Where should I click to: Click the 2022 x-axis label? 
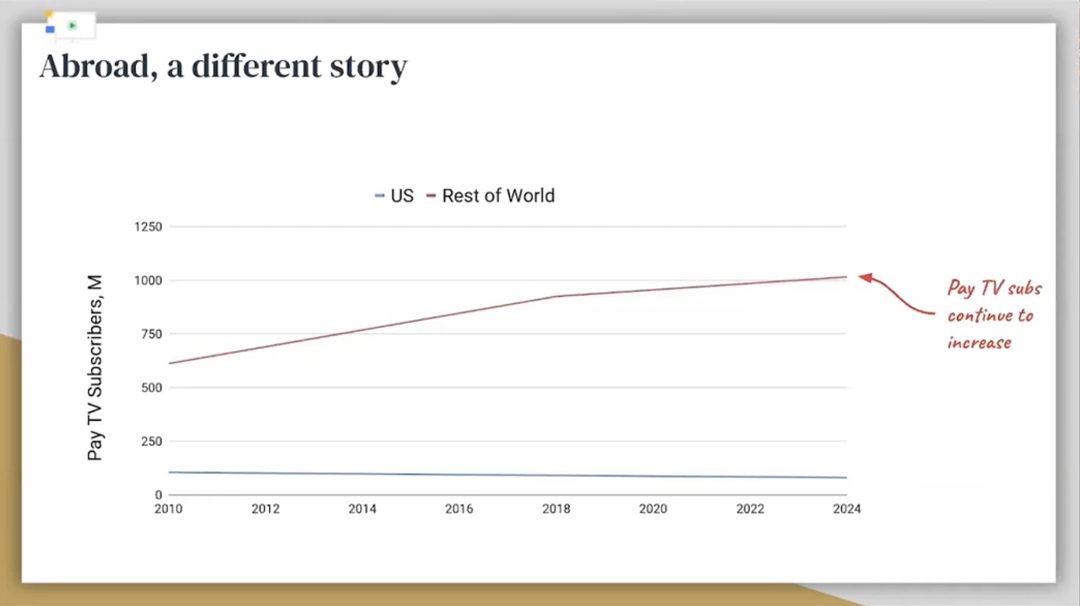[x=750, y=509]
